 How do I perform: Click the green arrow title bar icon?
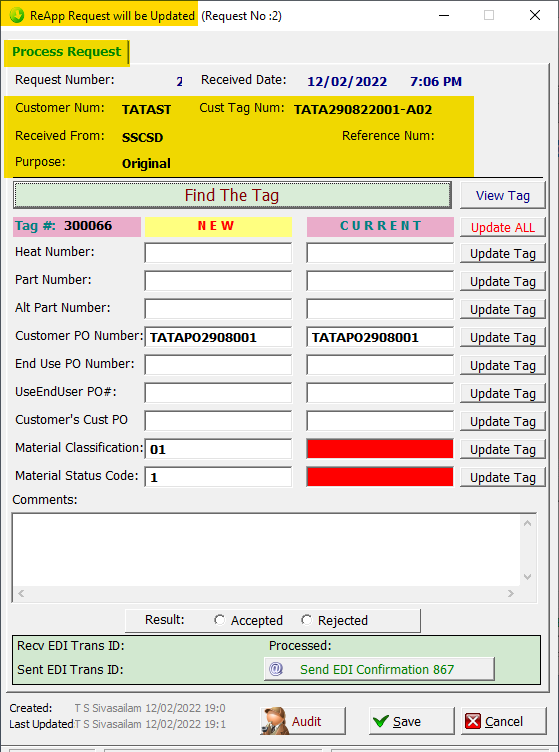coord(17,15)
